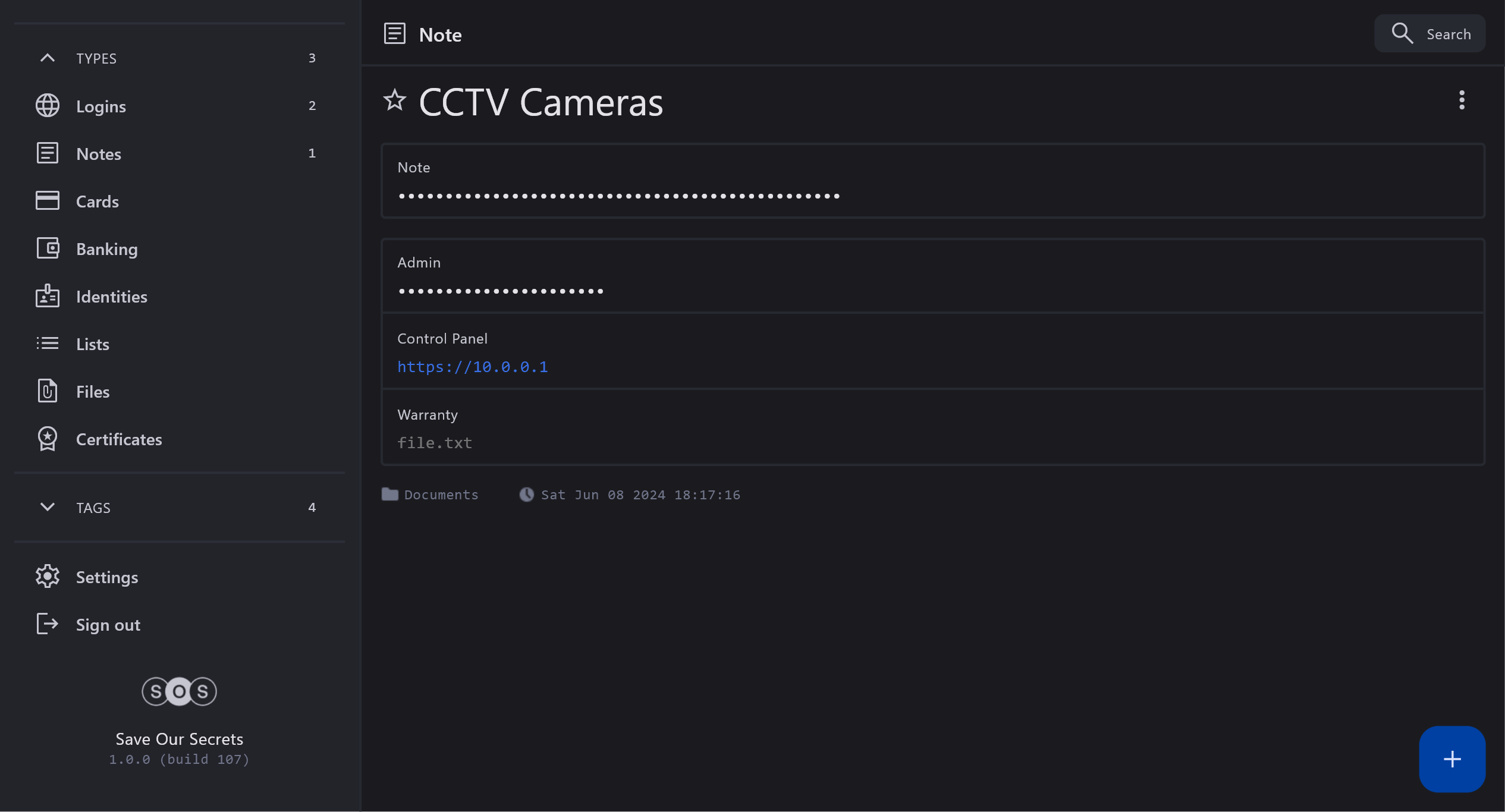Open the three-dot options menu
This screenshot has height=812, width=1505.
click(1462, 100)
